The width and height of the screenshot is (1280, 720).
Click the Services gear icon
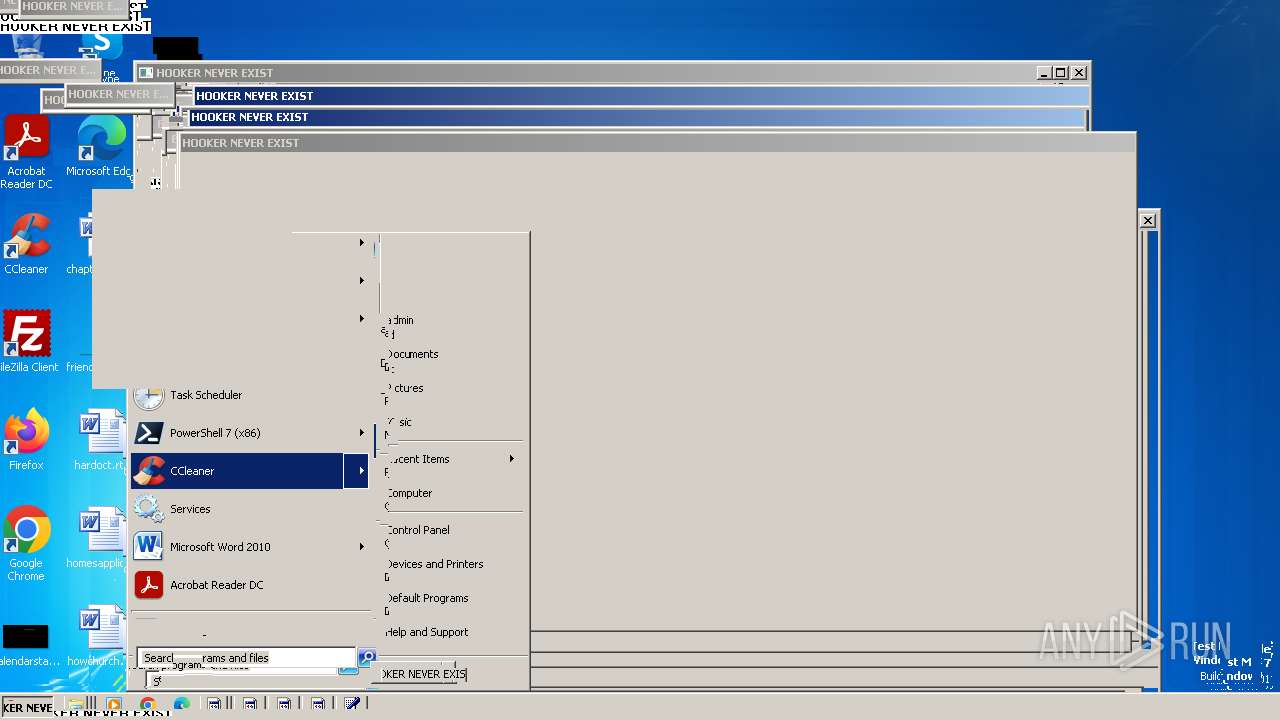coord(149,509)
